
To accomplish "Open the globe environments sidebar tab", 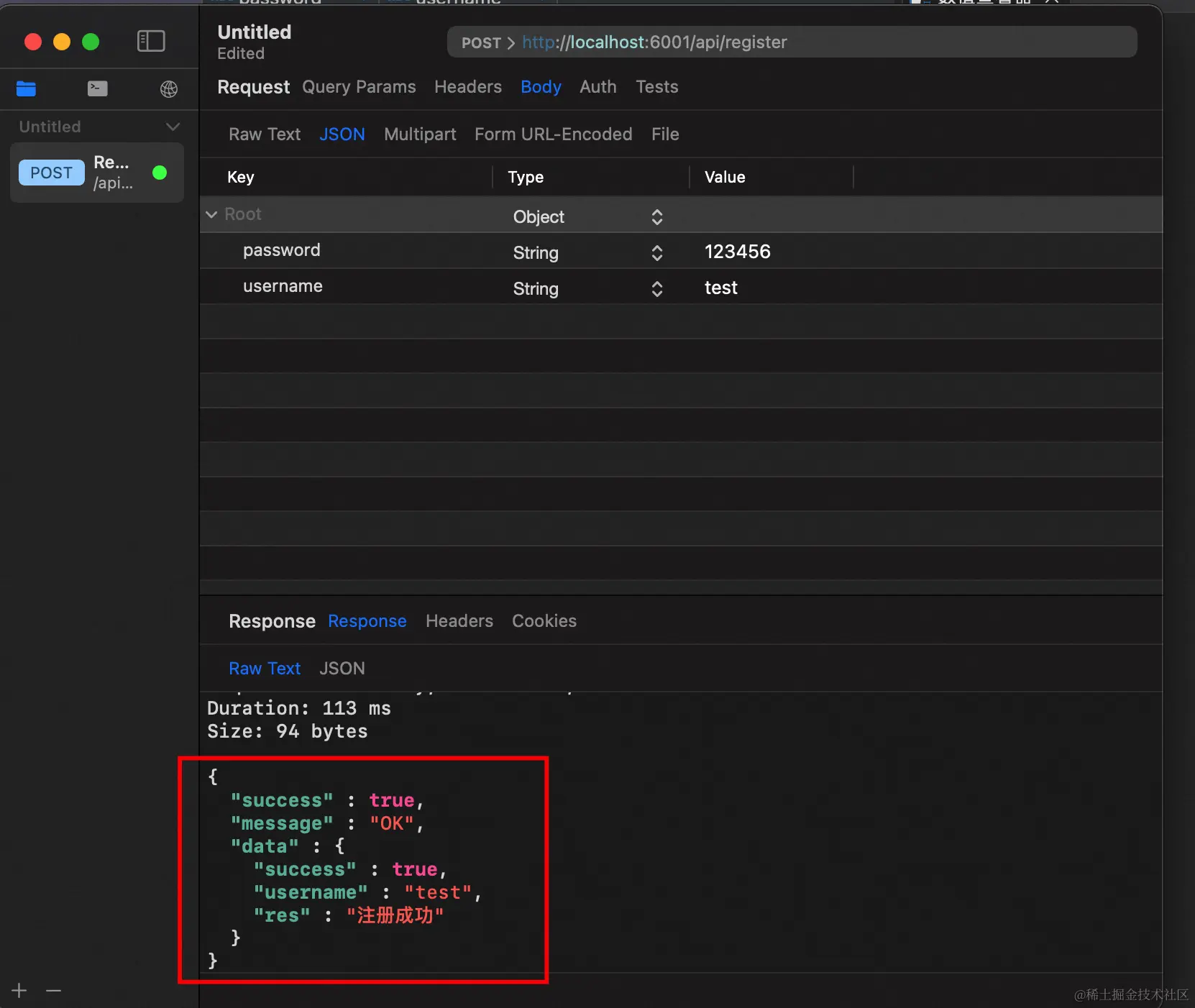I will point(169,88).
